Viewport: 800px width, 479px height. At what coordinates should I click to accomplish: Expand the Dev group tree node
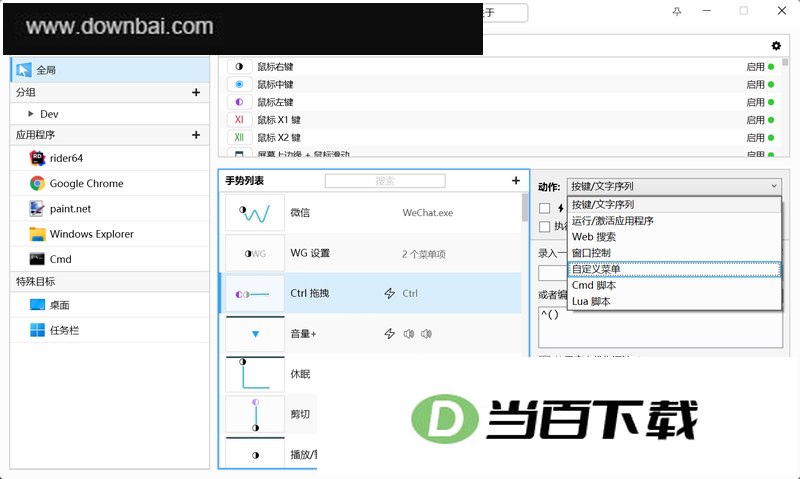[31, 114]
